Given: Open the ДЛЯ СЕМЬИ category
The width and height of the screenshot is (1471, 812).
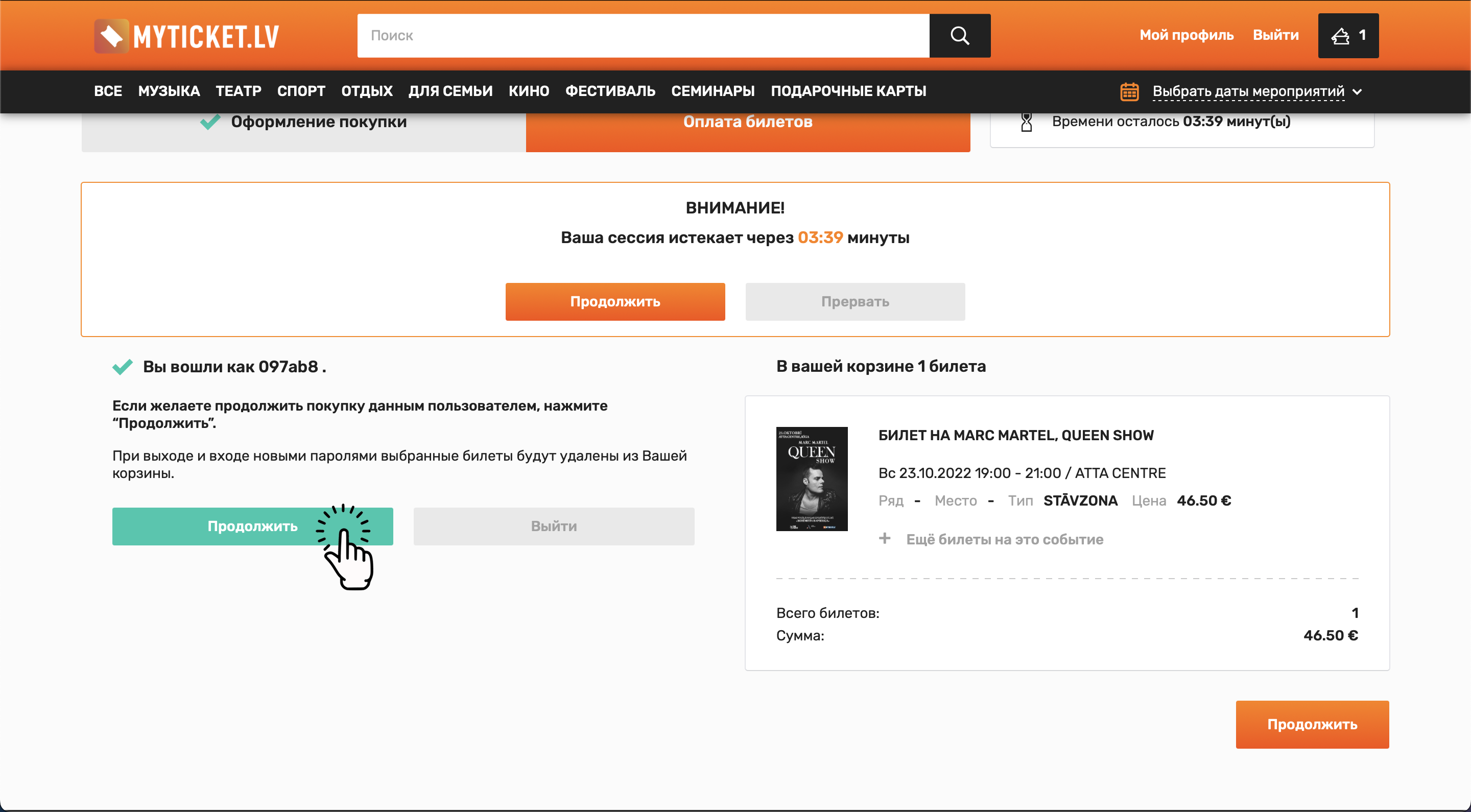Looking at the screenshot, I should (450, 91).
